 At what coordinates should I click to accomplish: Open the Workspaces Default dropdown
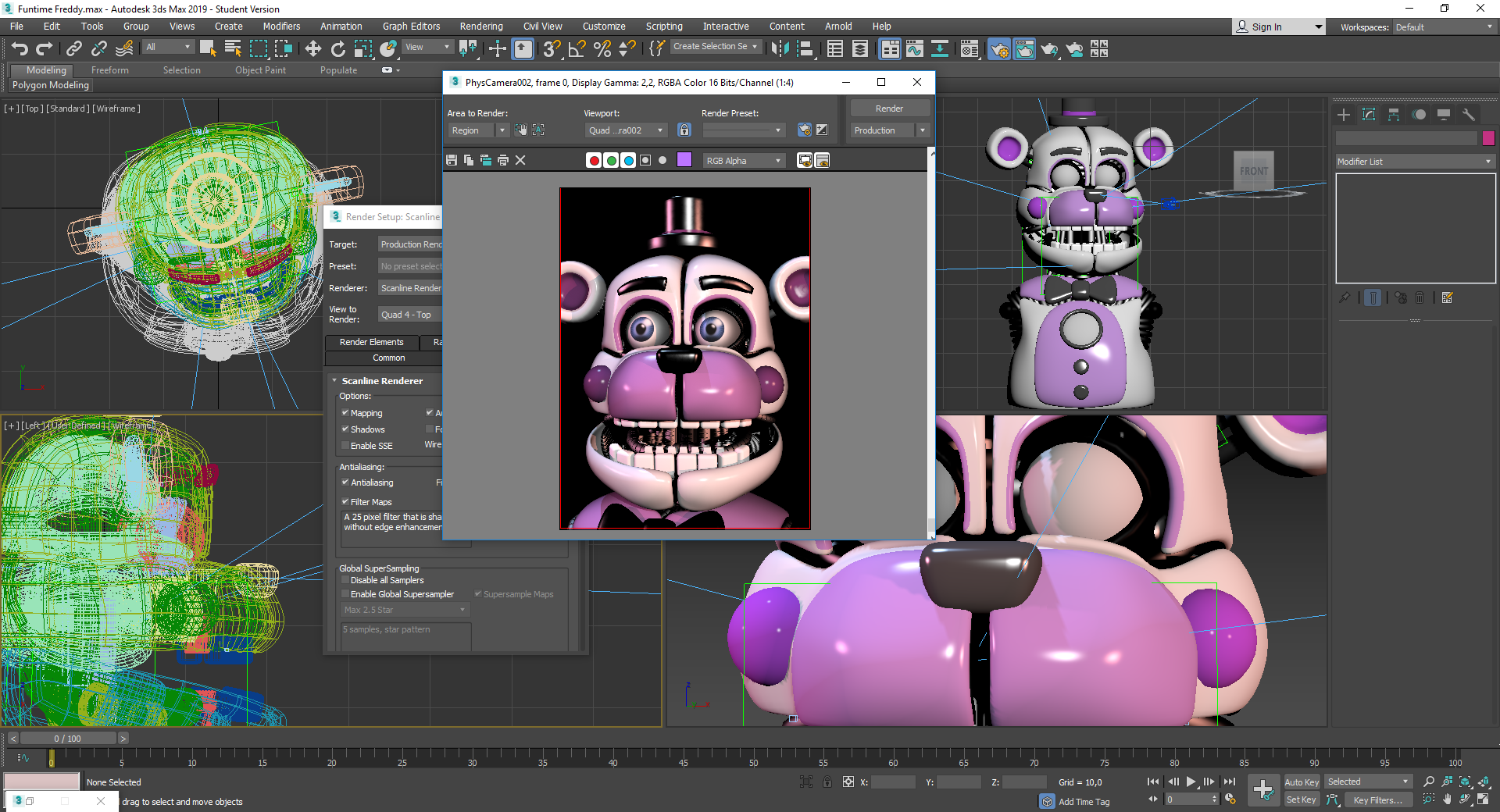(x=1444, y=27)
